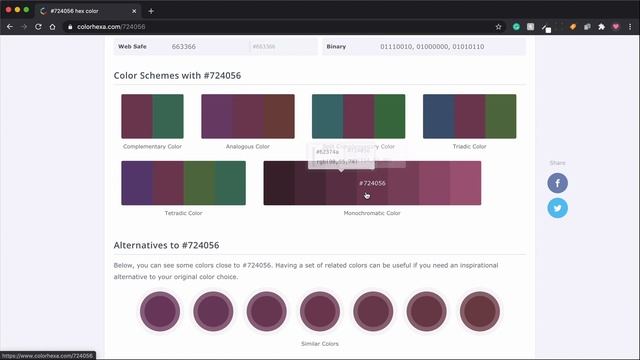Select the Analogous Color swatch group

coord(248,116)
